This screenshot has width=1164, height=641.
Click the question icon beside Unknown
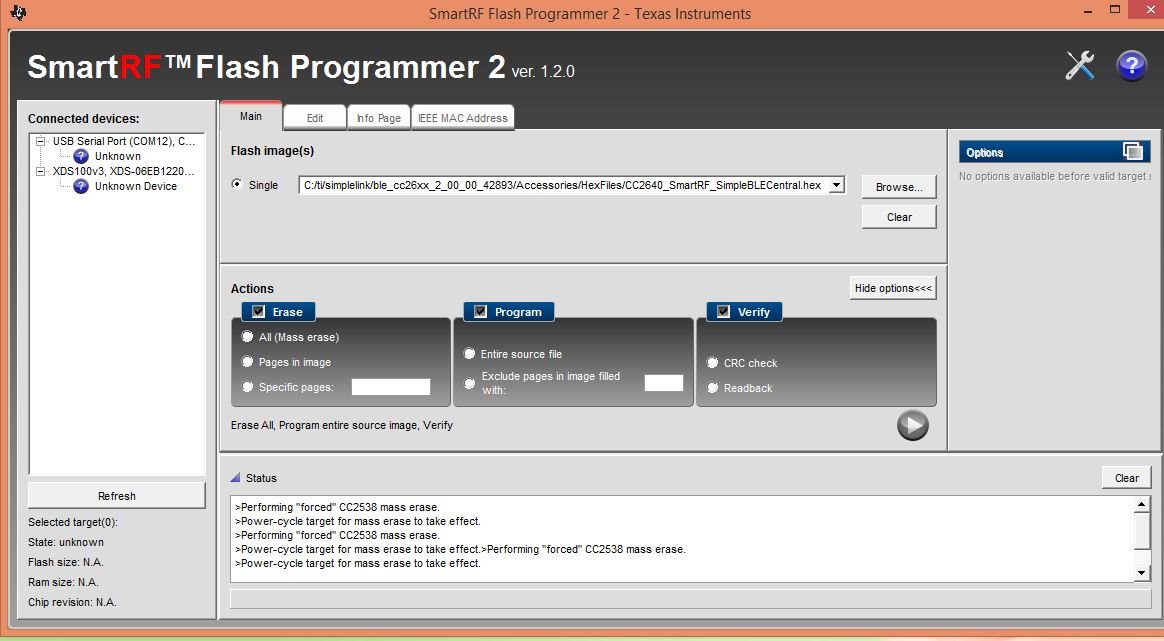[x=81, y=156]
